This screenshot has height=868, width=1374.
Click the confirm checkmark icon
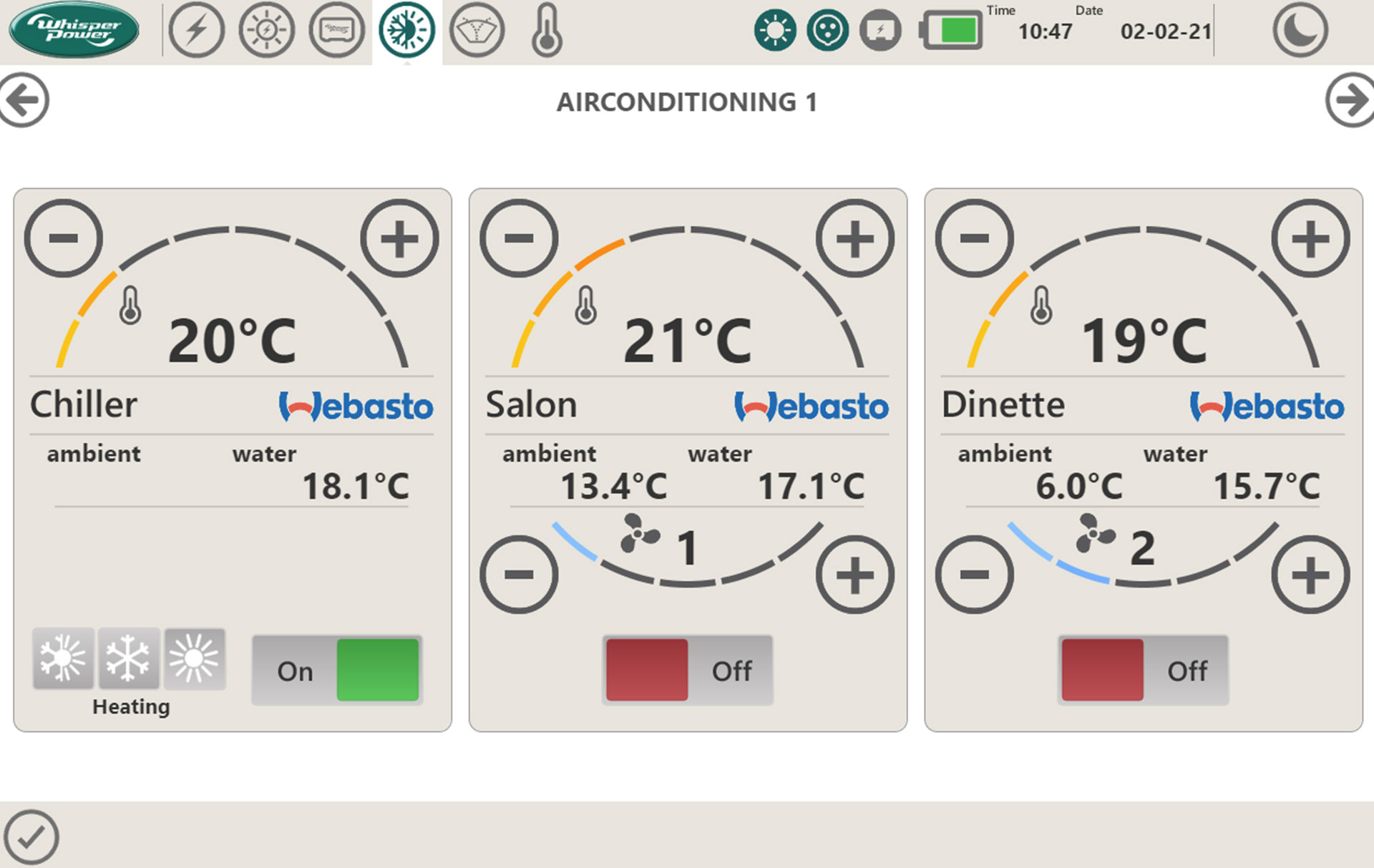pos(31,837)
